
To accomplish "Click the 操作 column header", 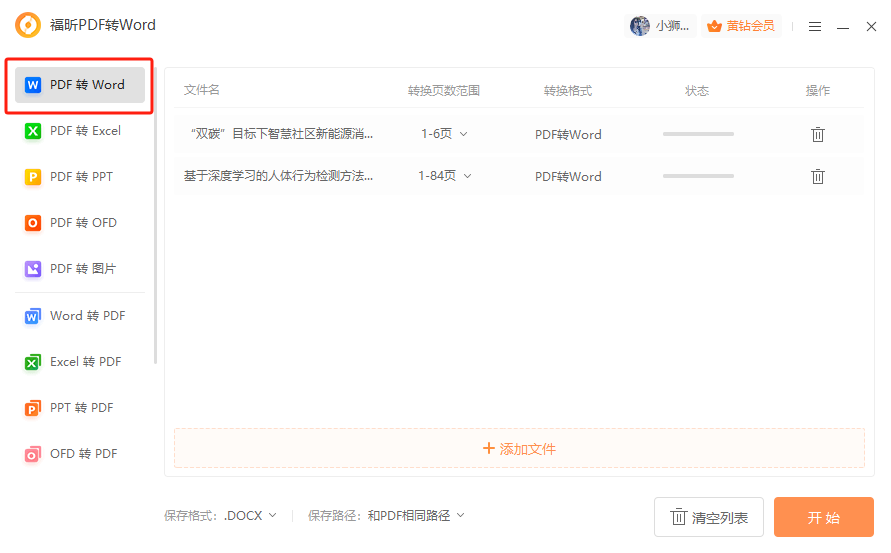I will (818, 91).
